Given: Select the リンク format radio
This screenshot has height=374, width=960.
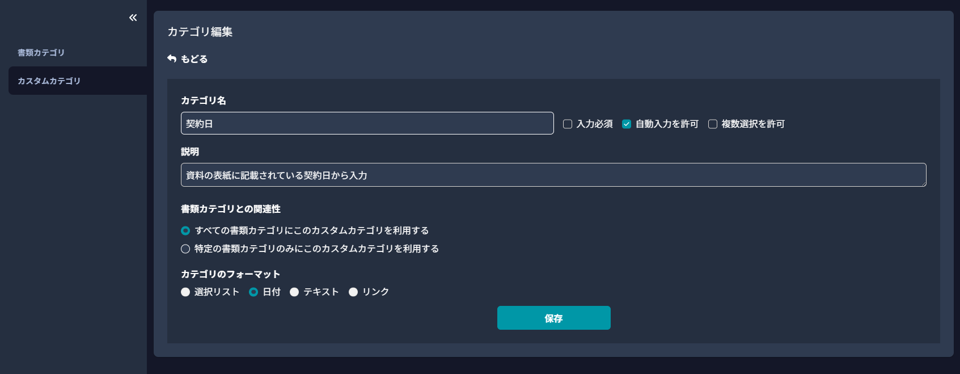Looking at the screenshot, I should click(353, 293).
